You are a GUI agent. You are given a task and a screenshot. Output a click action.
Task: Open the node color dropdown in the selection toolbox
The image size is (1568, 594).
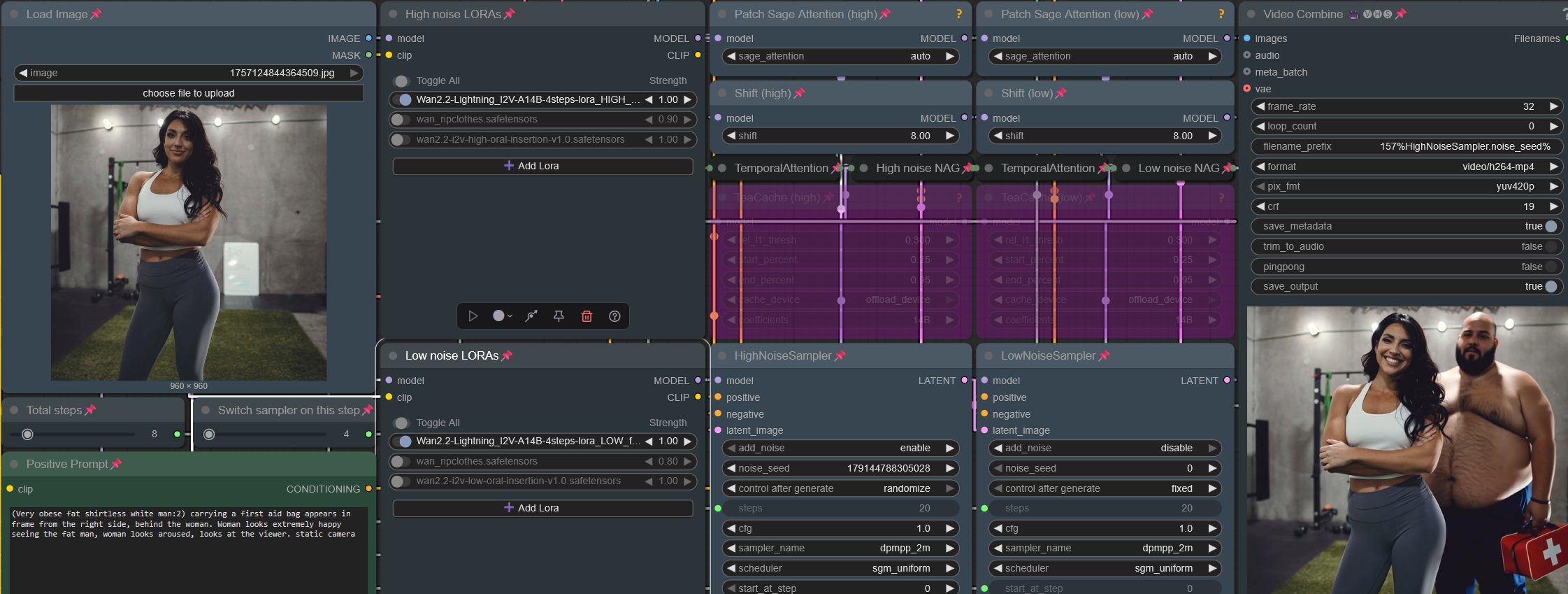pyautogui.click(x=502, y=316)
